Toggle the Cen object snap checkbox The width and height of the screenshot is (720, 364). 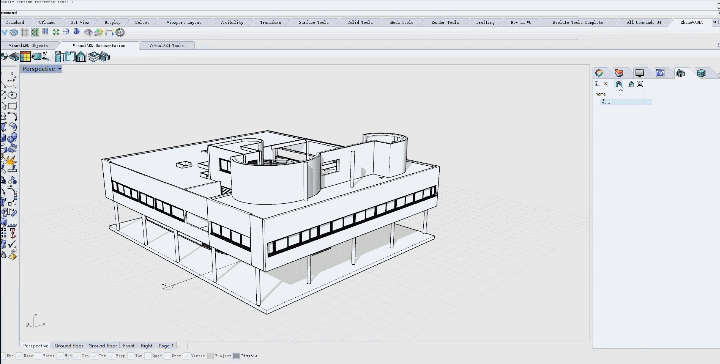coord(77,356)
